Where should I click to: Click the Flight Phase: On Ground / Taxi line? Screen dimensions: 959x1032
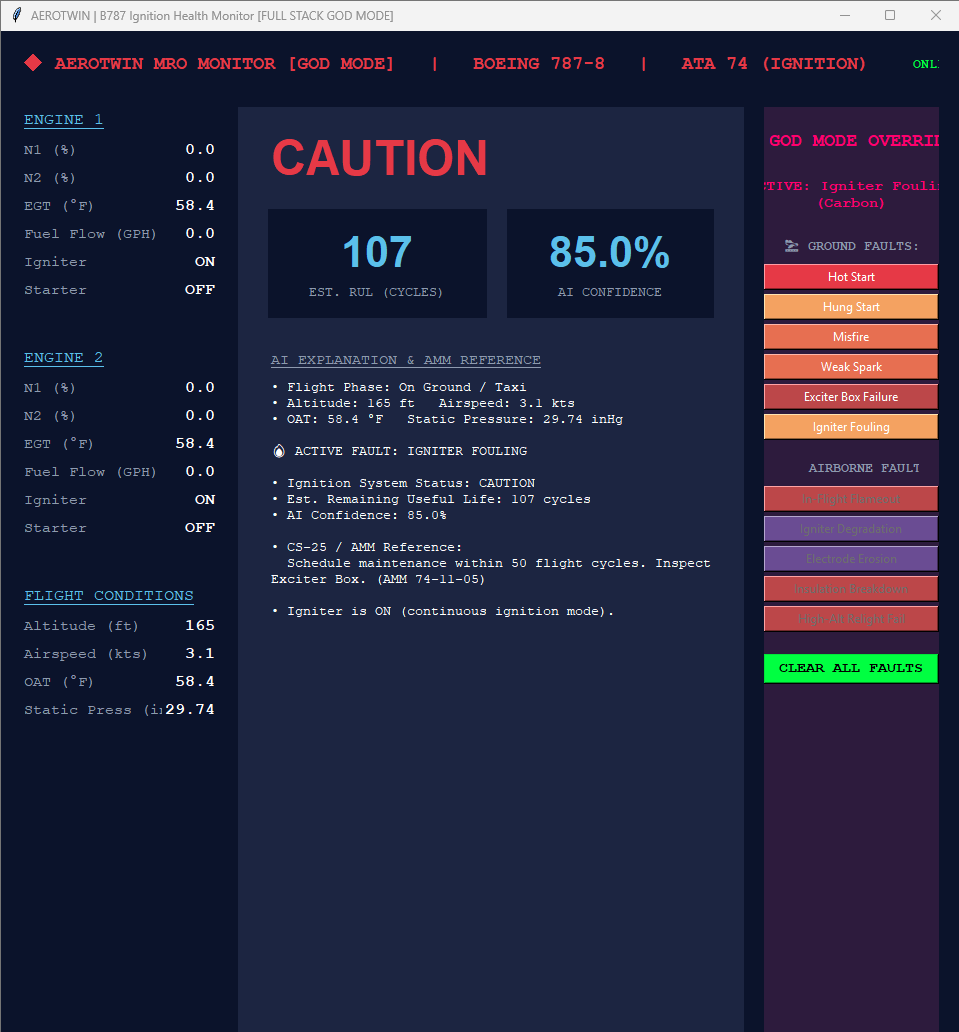399,387
